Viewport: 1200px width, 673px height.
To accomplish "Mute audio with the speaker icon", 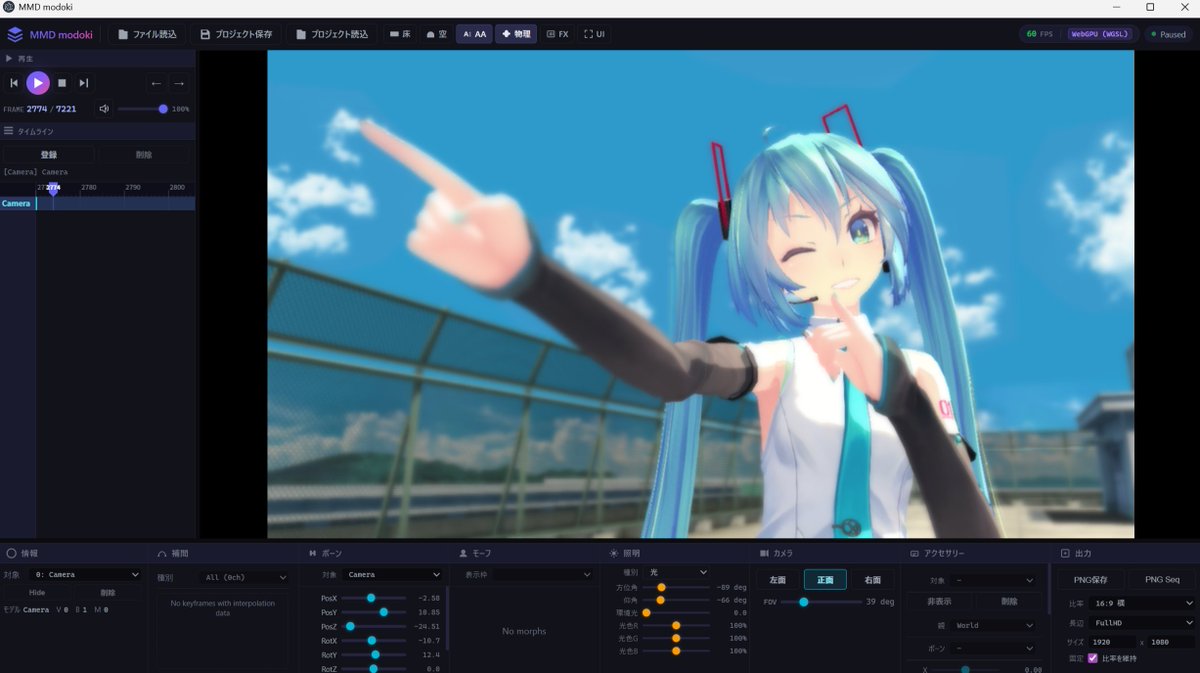I will (104, 108).
